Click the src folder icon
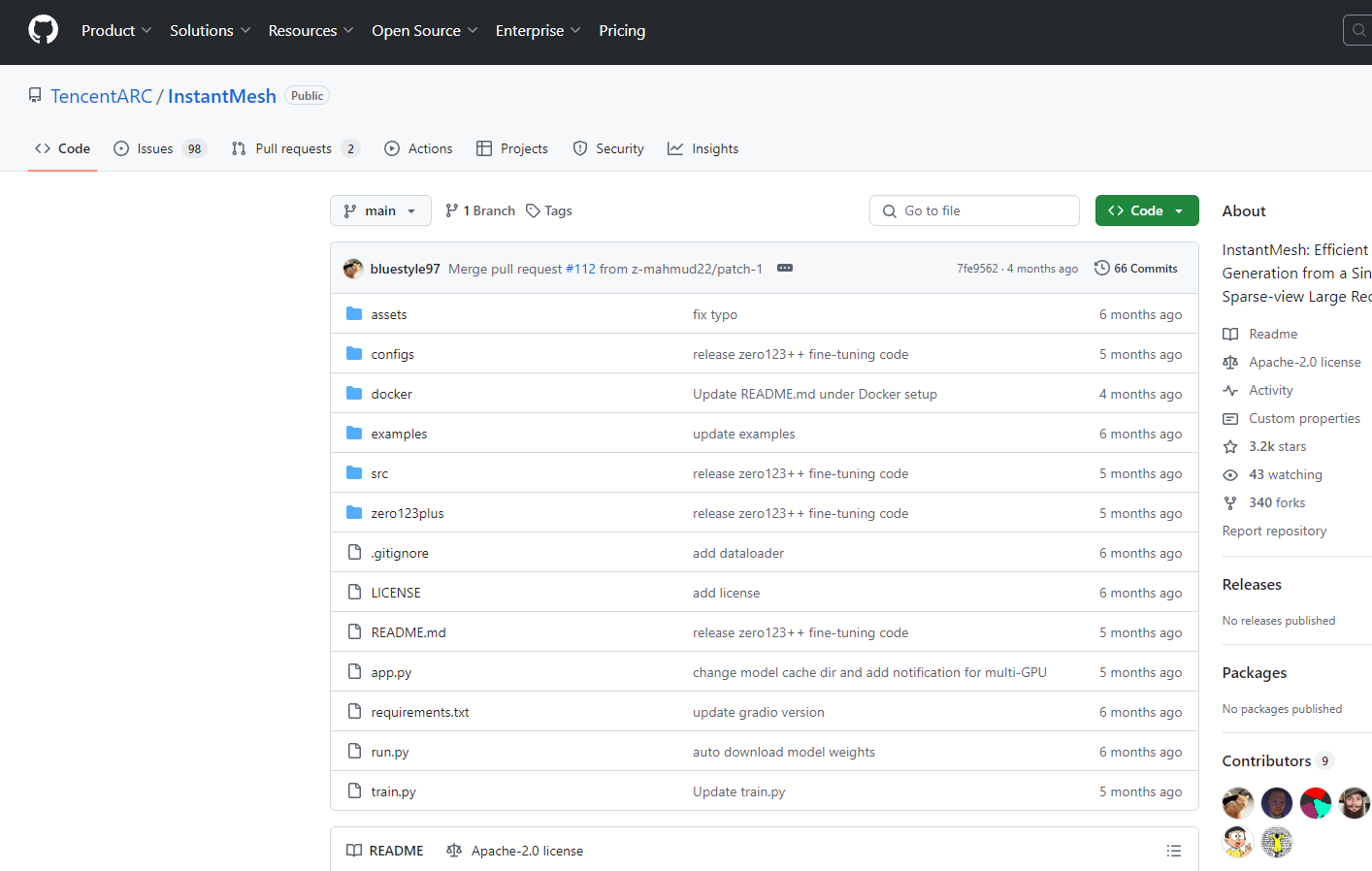The height and width of the screenshot is (871, 1372). point(354,473)
